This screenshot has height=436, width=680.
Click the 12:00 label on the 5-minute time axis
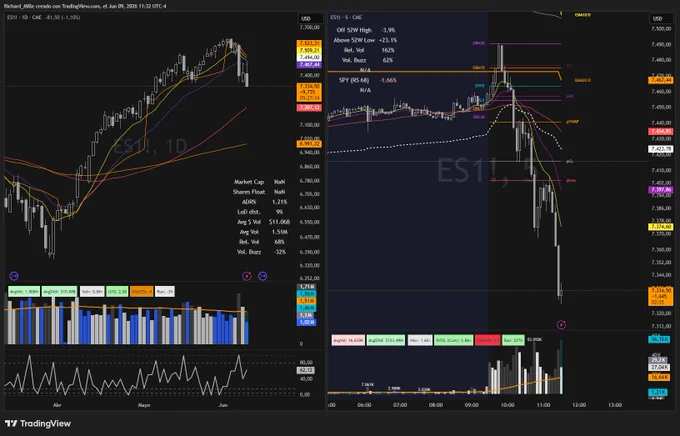[579, 405]
